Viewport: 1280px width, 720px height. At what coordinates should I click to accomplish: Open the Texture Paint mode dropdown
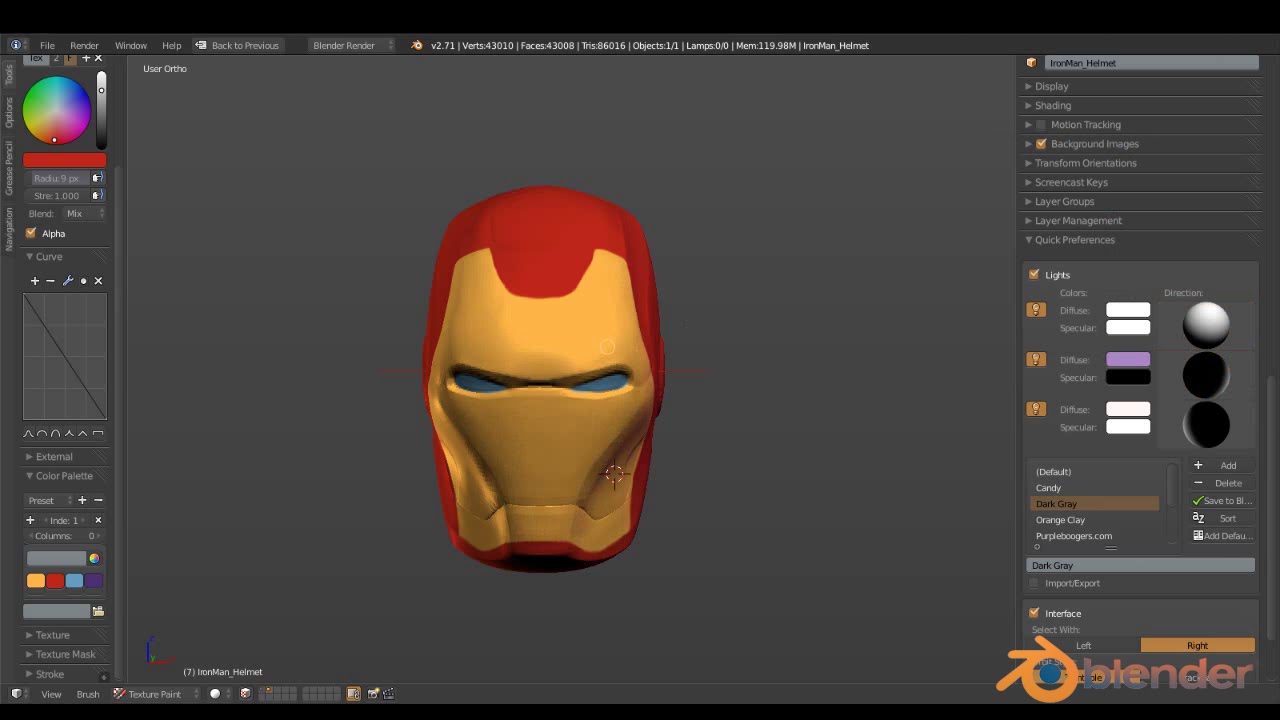[x=155, y=694]
